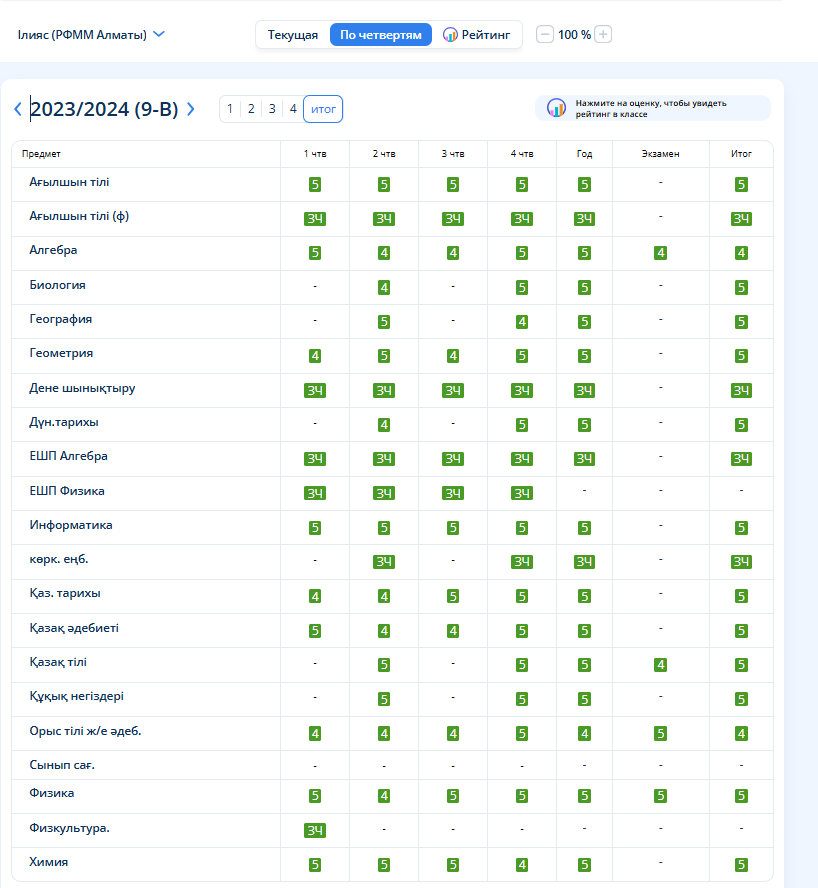Screen dimensions: 818x888
Task: Select the По четвертям tab
Action: coord(380,35)
